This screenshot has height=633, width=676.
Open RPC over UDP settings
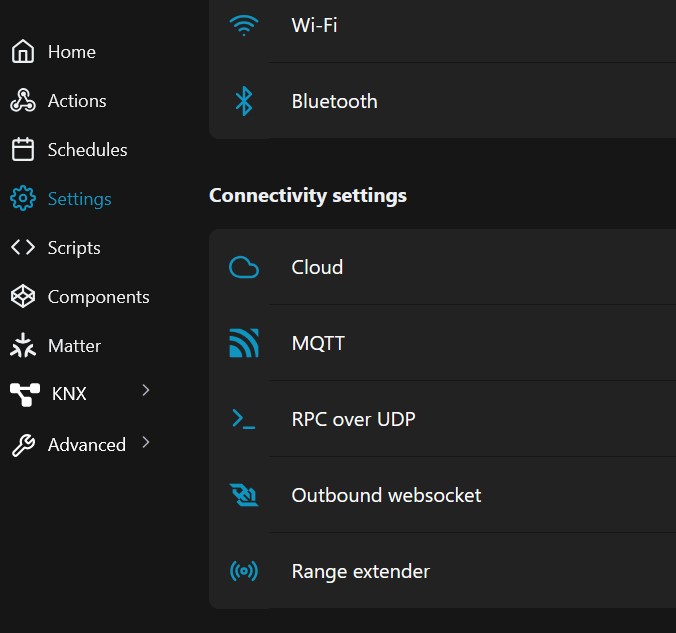(442, 419)
